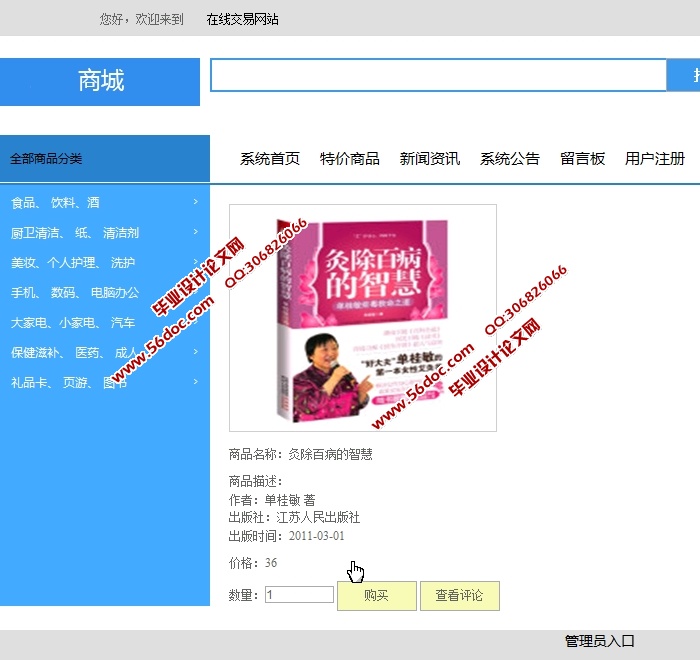700x661 pixels.
Task: Open the 新闻资讯 menu item
Action: coord(430,159)
